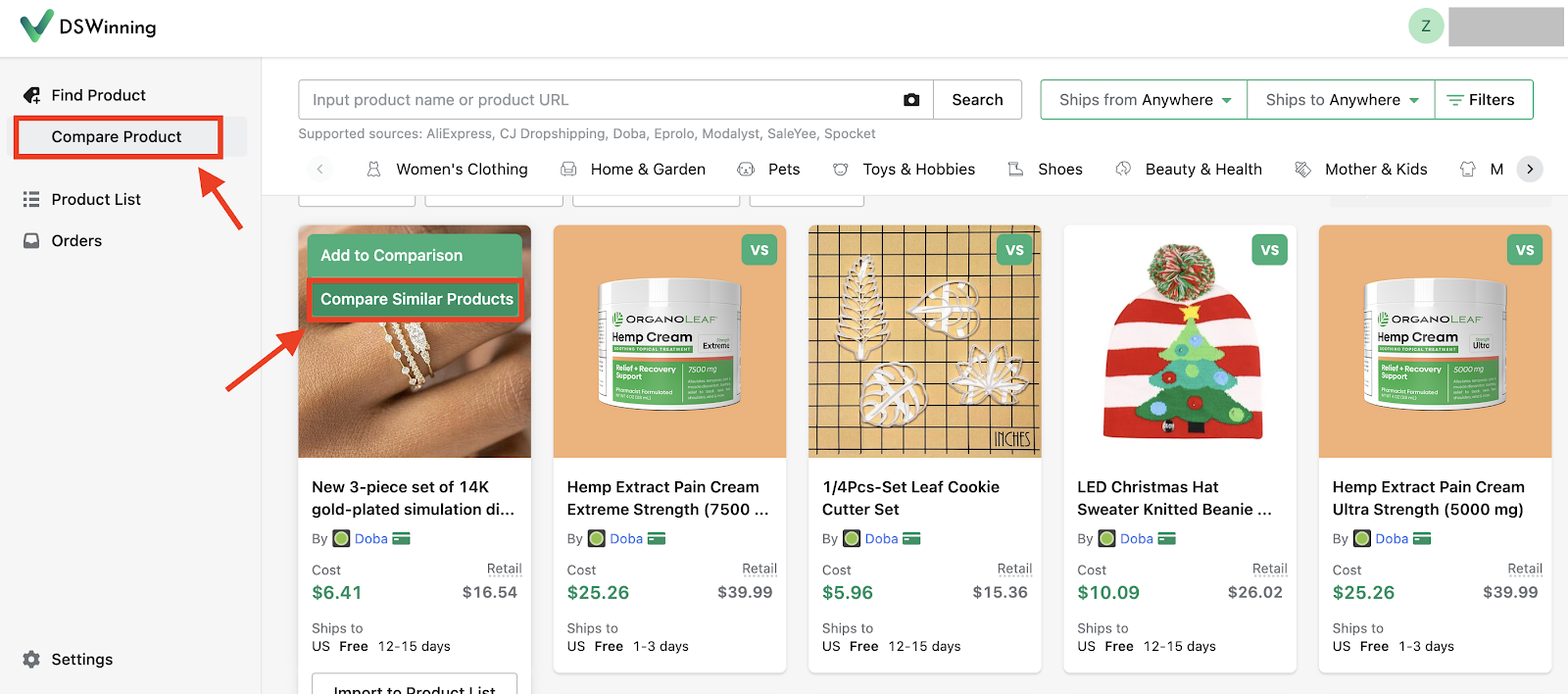Click the Toys & Hobbies icon
The image size is (1568, 694).
[841, 169]
